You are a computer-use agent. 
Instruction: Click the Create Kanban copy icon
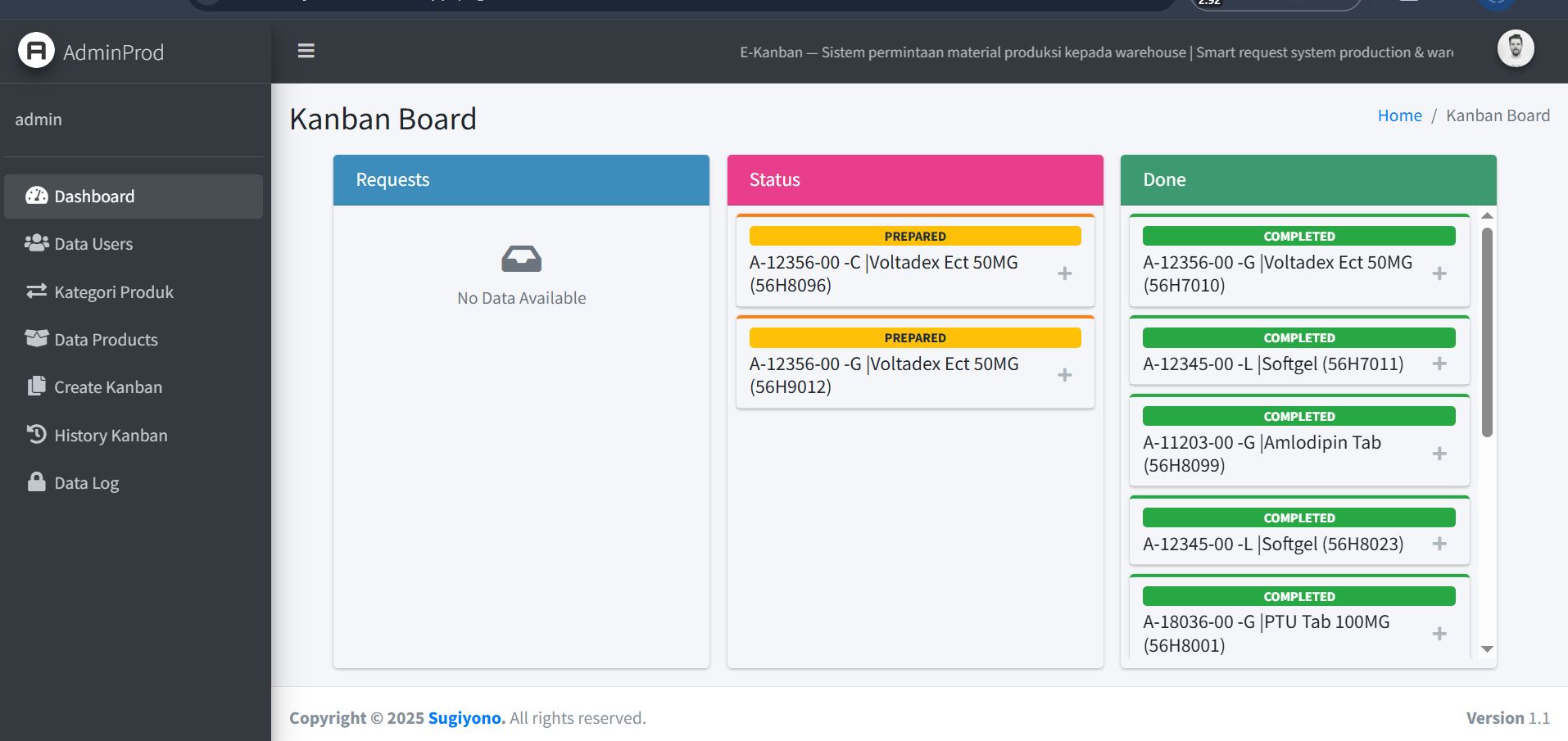[x=36, y=386]
